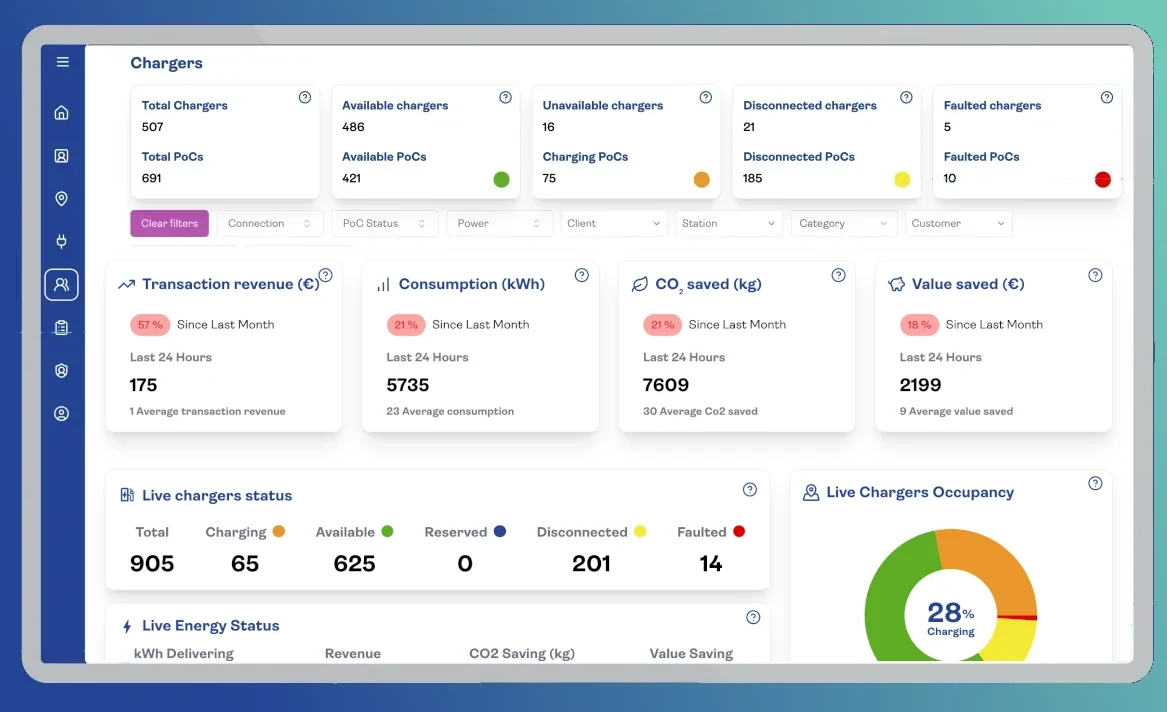
Task: Open chargers via sidebar plug icon
Action: pyautogui.click(x=62, y=241)
